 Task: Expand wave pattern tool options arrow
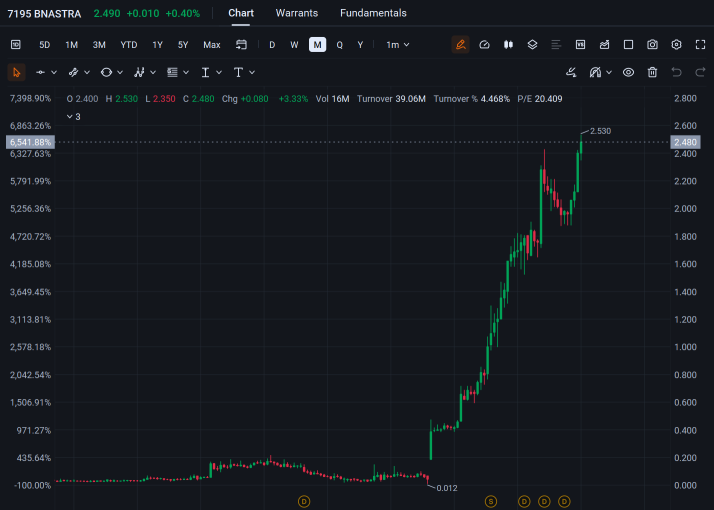(153, 72)
